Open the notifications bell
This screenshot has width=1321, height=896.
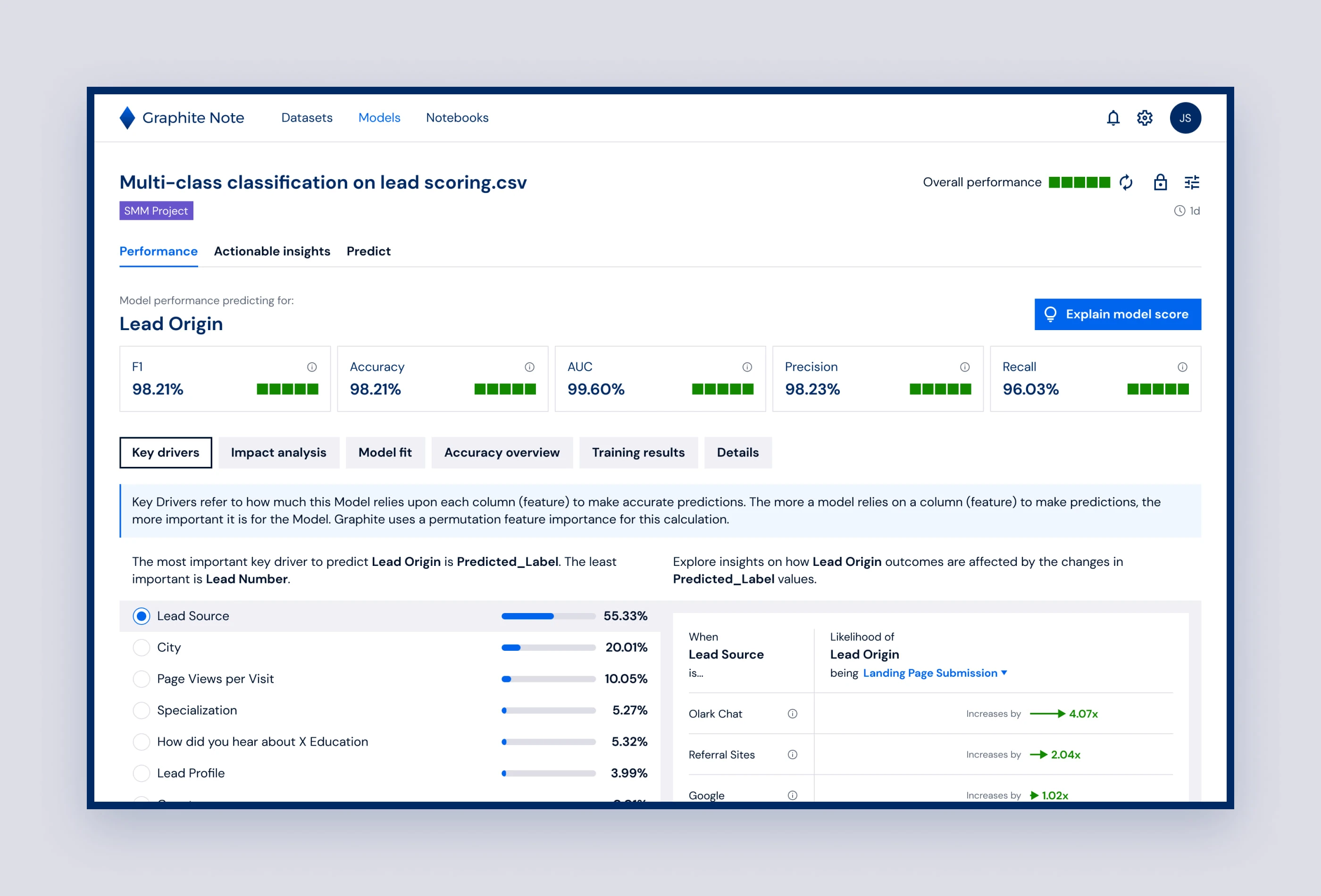pyautogui.click(x=1113, y=117)
